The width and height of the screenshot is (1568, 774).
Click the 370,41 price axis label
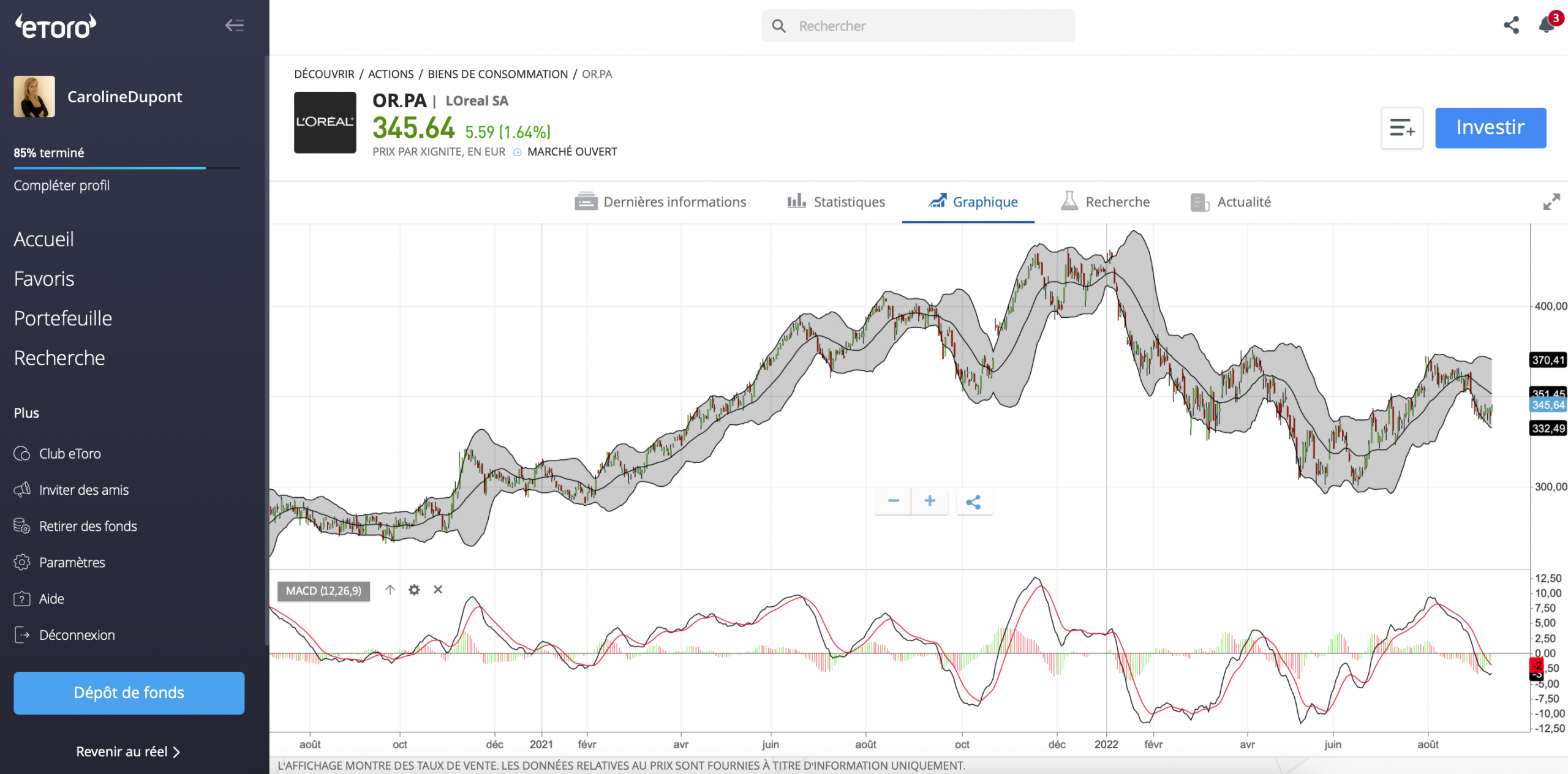tap(1548, 360)
